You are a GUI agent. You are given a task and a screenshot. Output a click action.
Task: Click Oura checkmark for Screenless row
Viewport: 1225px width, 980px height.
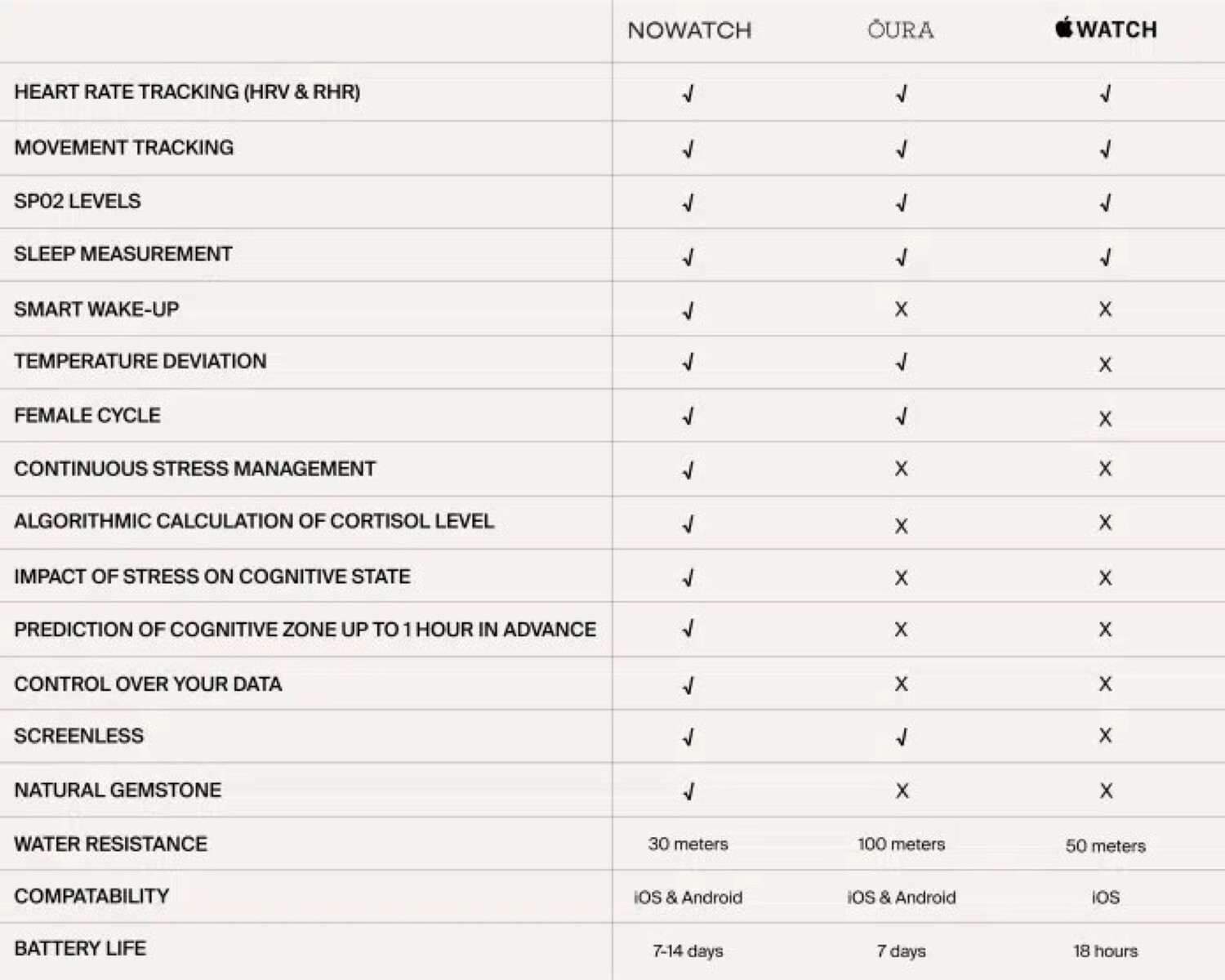coord(901,737)
